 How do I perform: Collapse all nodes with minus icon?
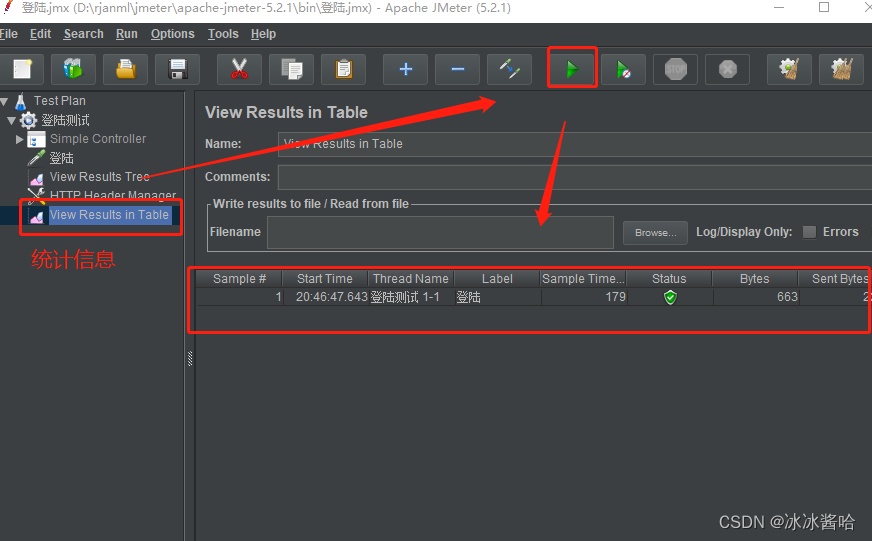[x=458, y=70]
